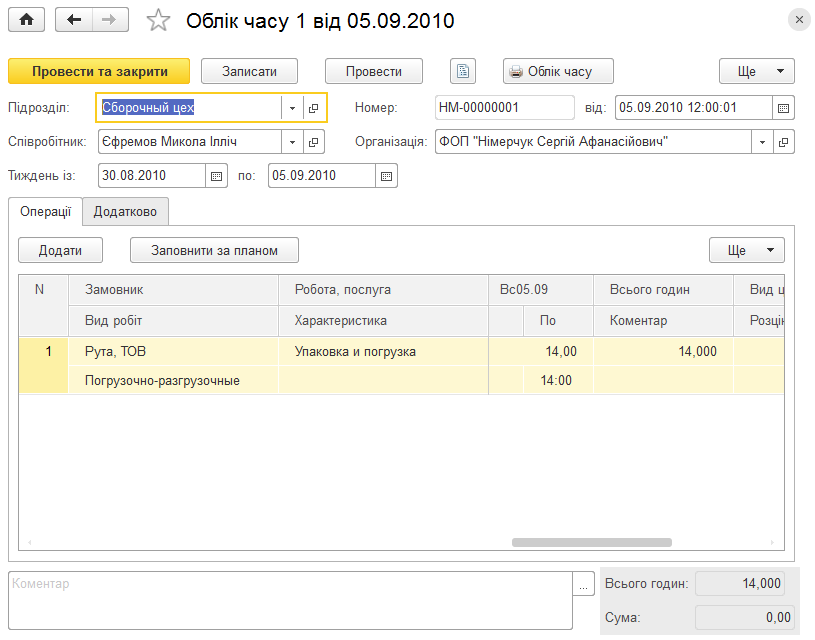Image resolution: width=815 pixels, height=640 pixels.
Task: Open the document report icon button
Action: coord(463,71)
